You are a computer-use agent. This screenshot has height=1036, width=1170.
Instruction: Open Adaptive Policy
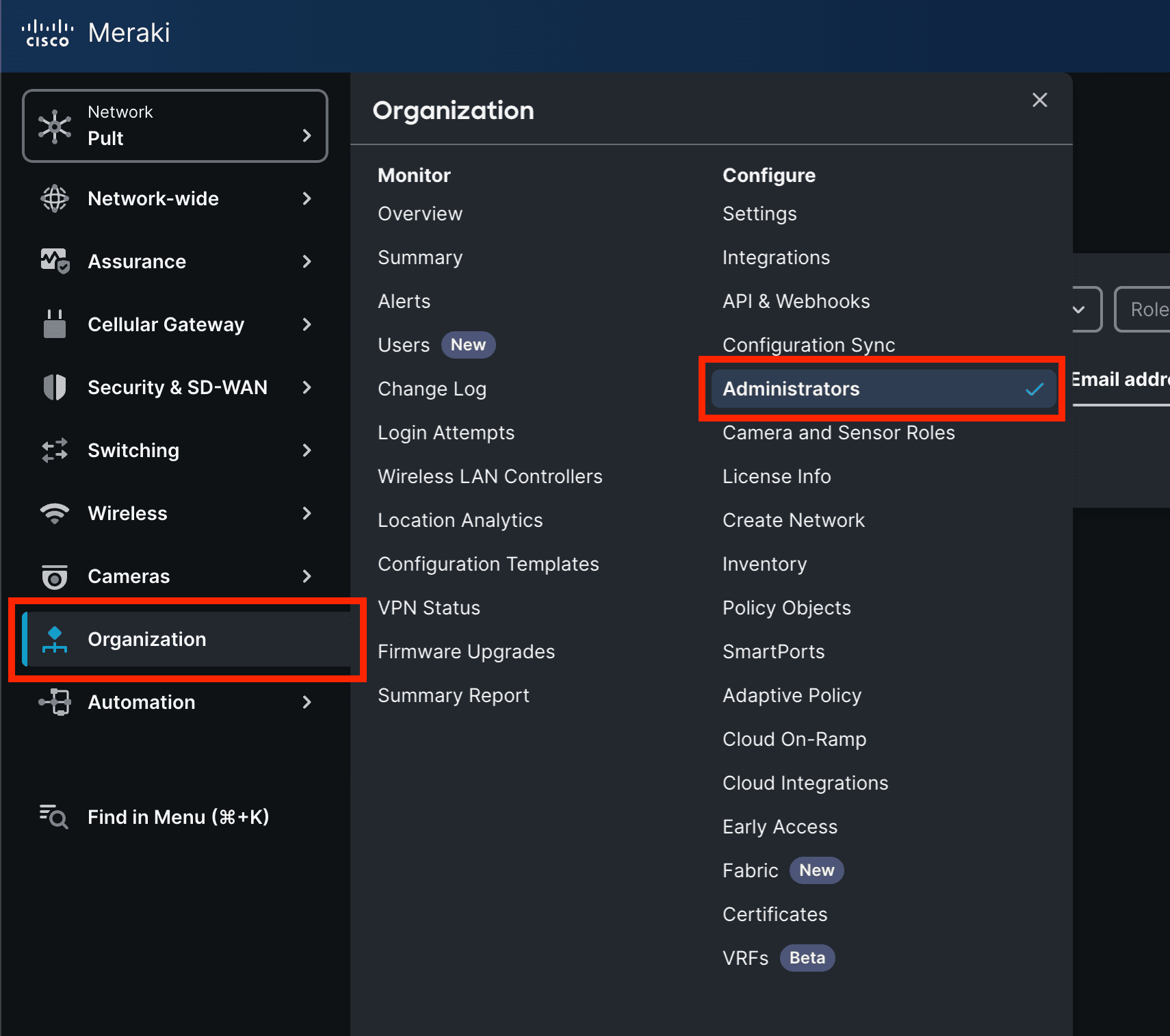coord(792,695)
